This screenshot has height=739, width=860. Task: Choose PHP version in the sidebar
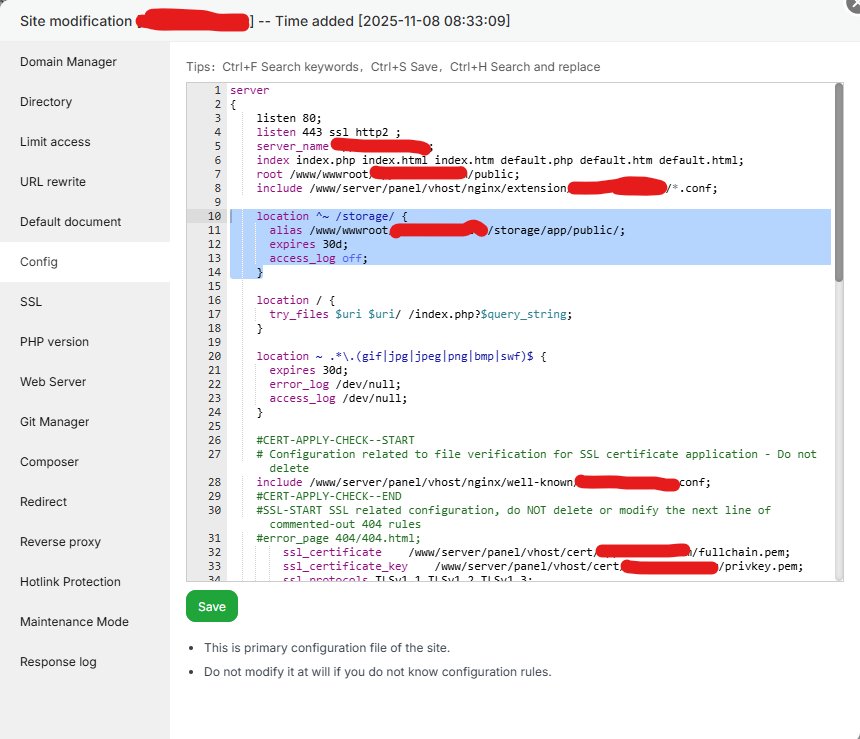(54, 342)
